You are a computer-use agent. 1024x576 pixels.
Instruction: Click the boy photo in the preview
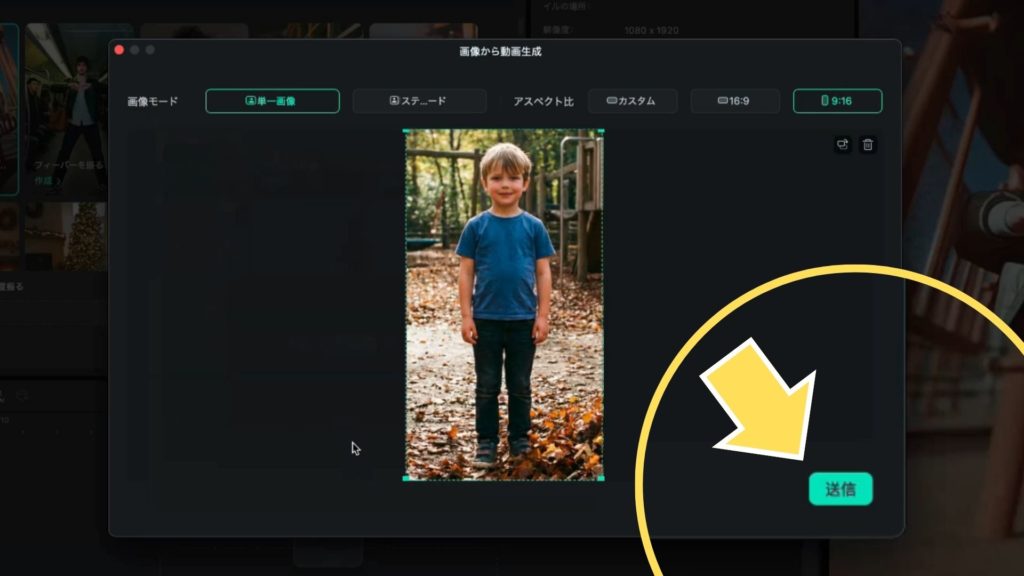click(504, 300)
